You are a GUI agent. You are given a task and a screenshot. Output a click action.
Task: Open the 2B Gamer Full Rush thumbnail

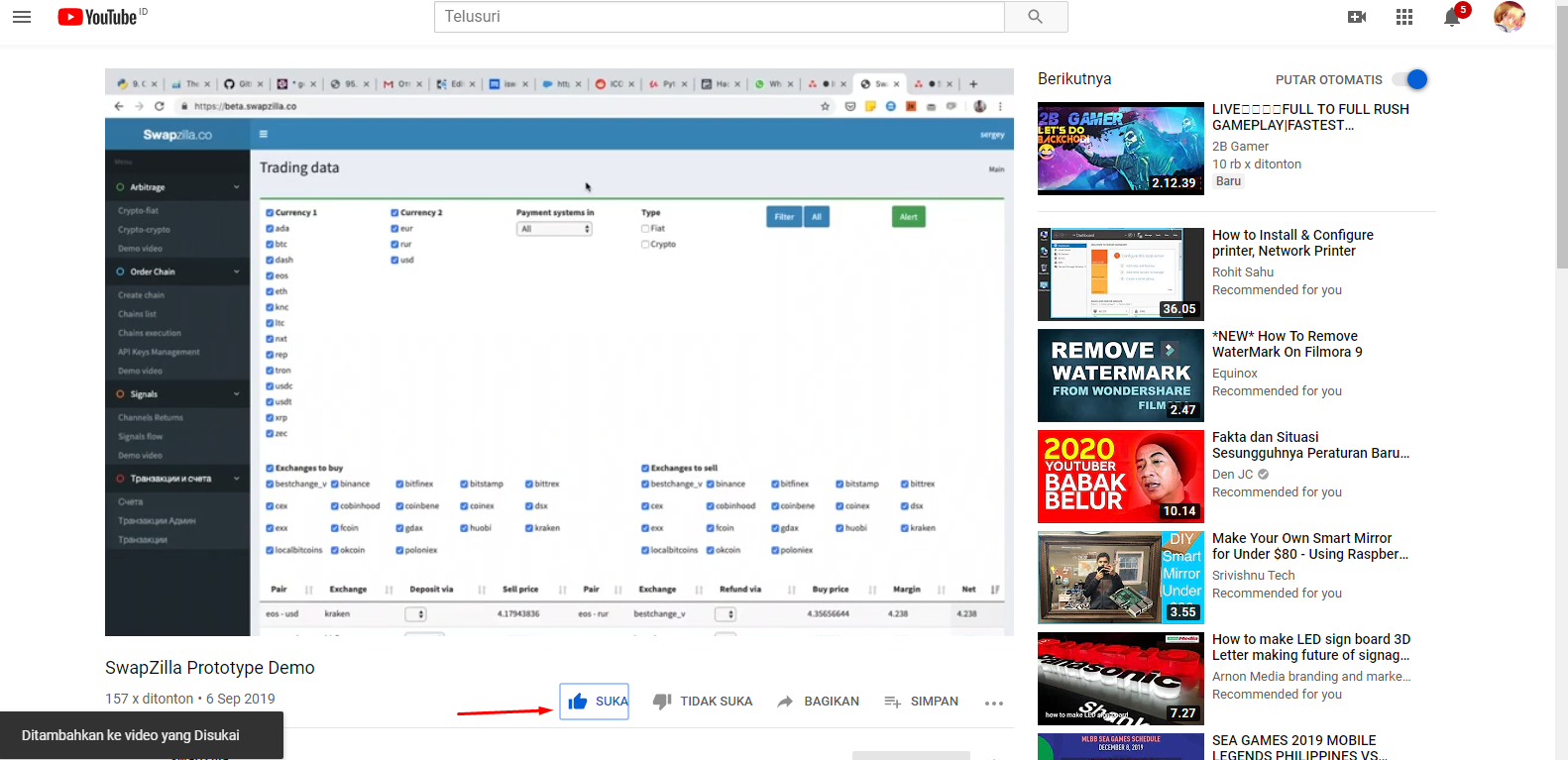tap(1121, 149)
